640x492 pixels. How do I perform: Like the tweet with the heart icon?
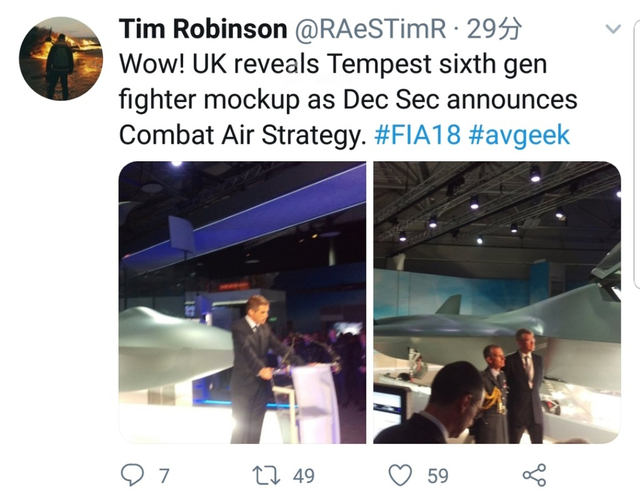(398, 474)
